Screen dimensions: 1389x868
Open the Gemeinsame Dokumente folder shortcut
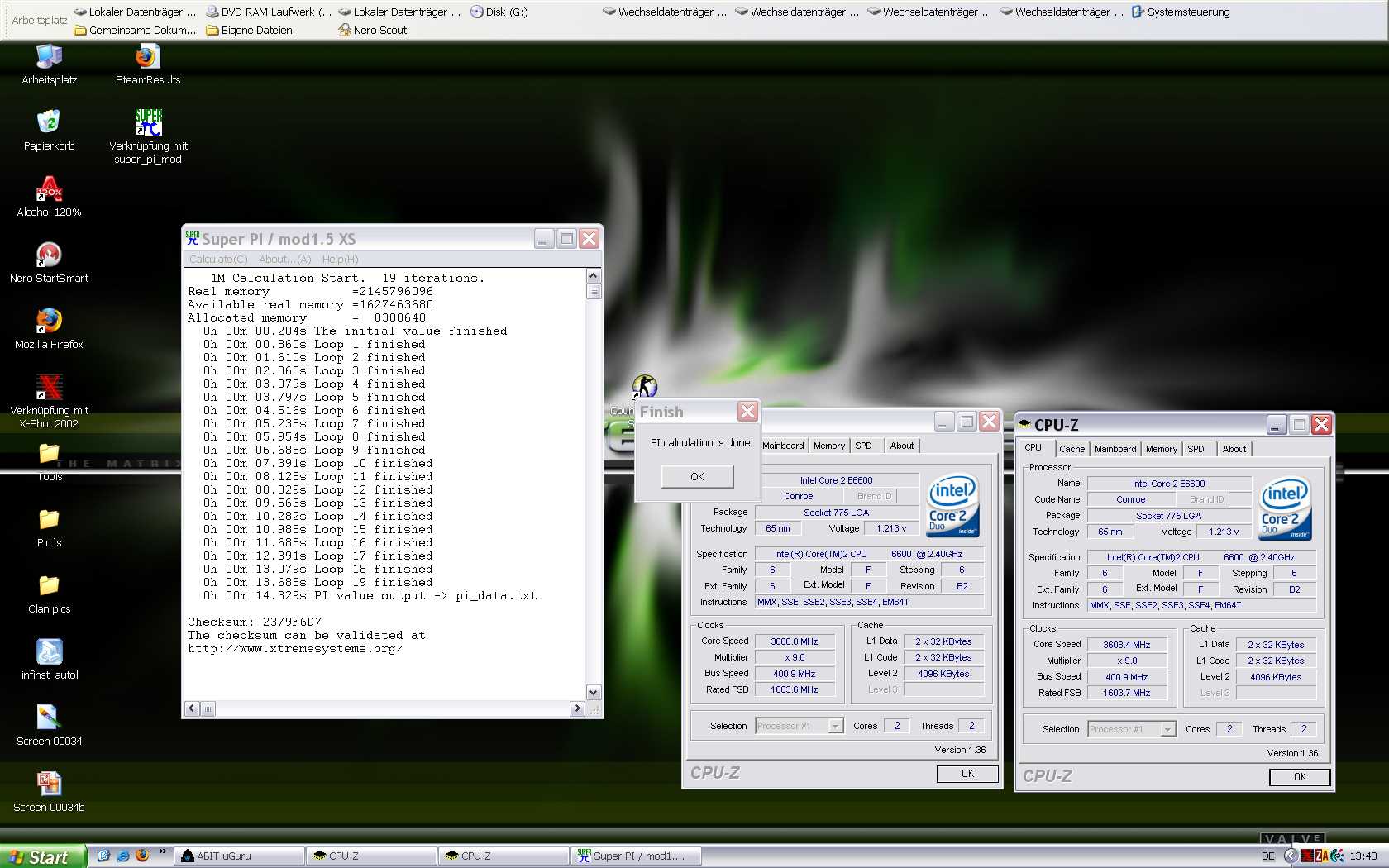pyautogui.click(x=135, y=30)
